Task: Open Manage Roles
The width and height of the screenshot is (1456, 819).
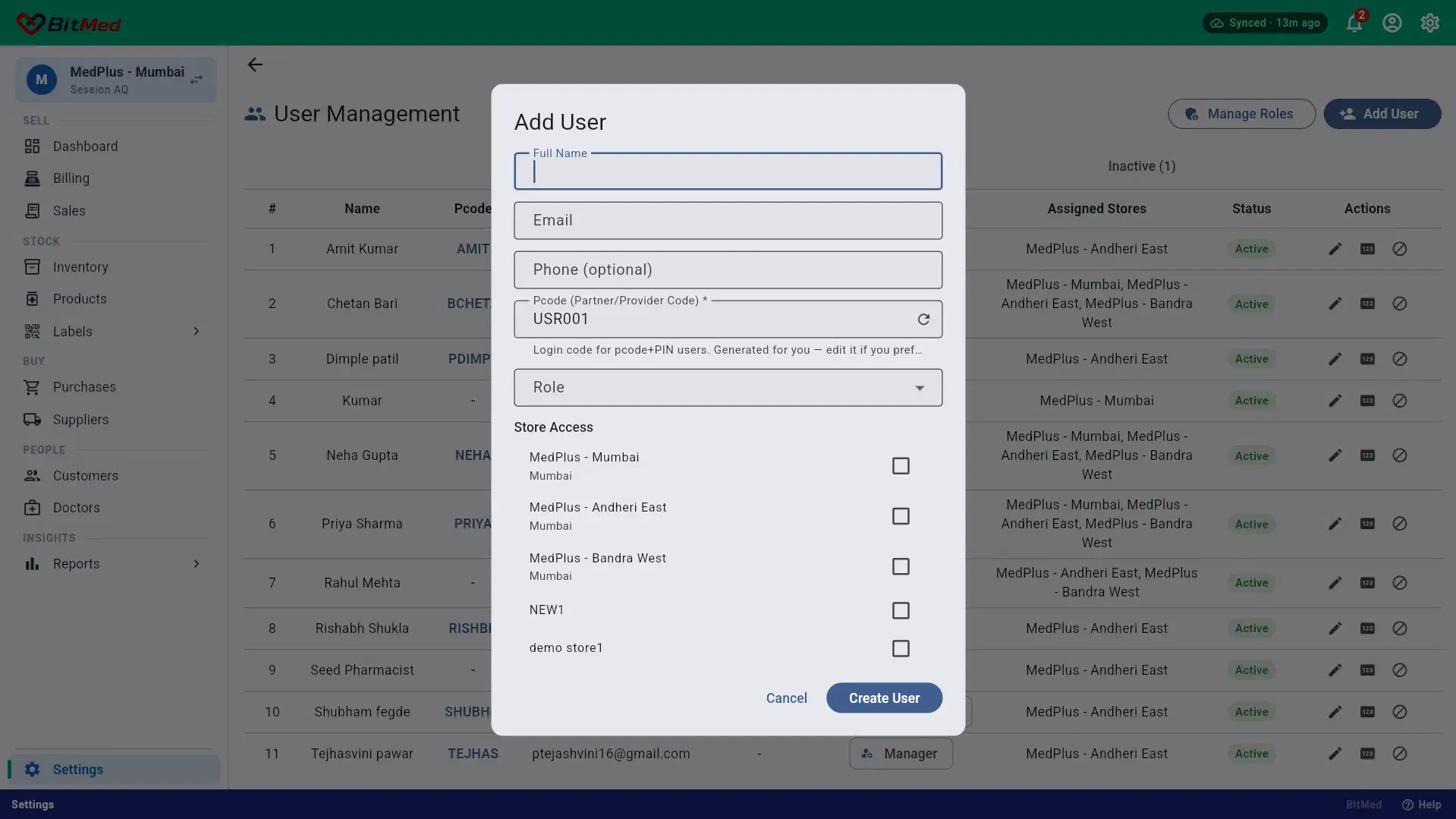Action: pyautogui.click(x=1241, y=114)
